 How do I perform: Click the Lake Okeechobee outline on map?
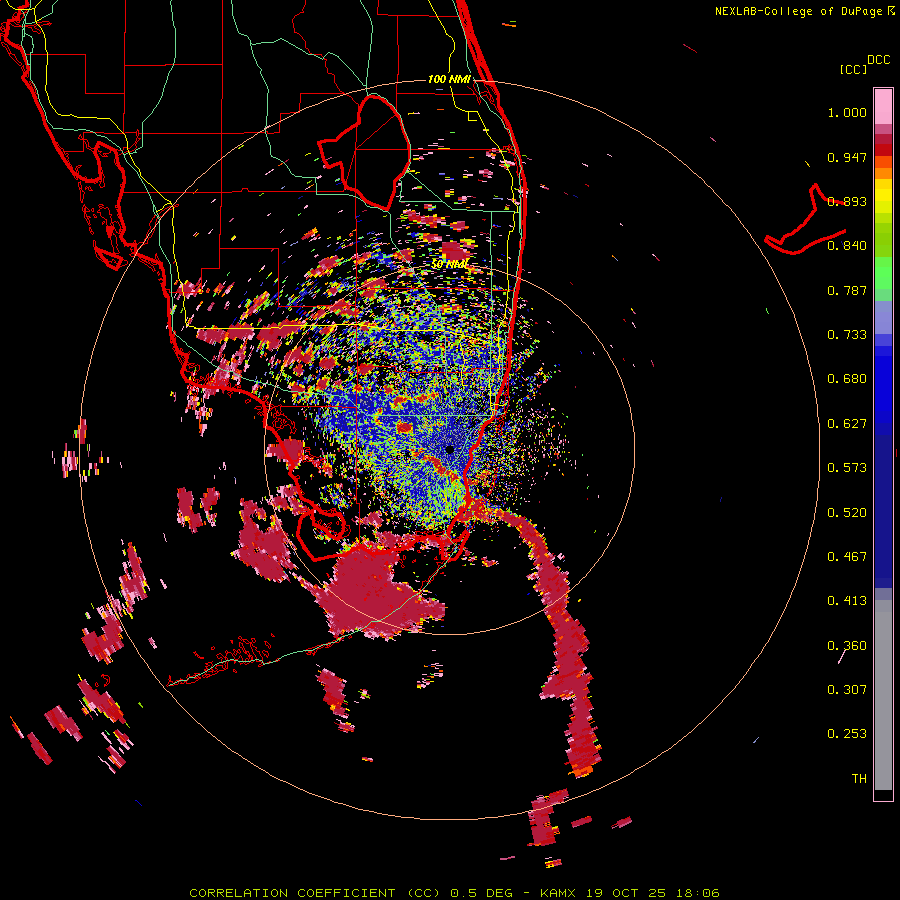click(x=364, y=152)
